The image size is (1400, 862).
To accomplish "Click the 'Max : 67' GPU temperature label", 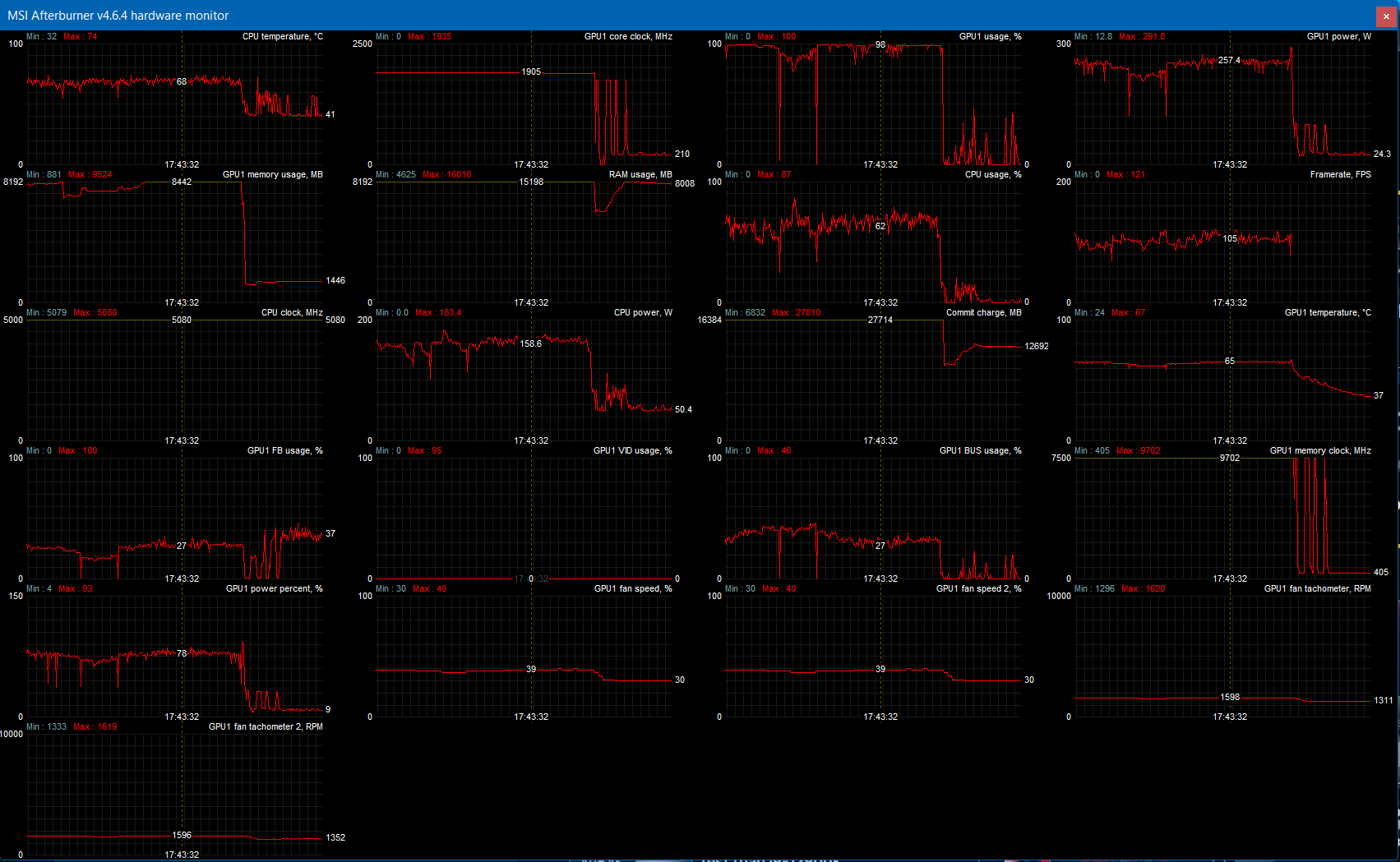I will [x=1128, y=312].
